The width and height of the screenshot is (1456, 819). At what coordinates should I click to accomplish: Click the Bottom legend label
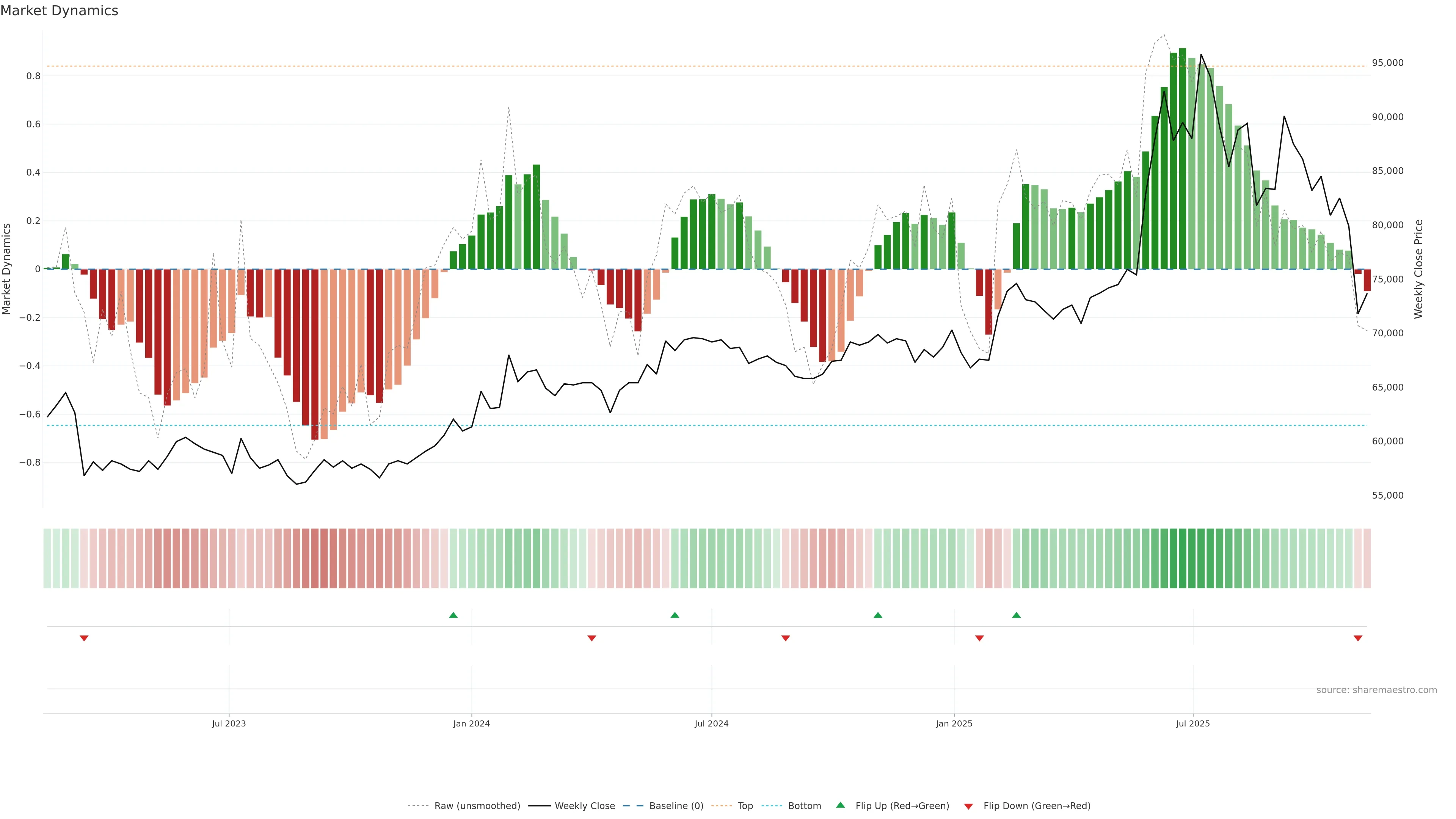804,806
